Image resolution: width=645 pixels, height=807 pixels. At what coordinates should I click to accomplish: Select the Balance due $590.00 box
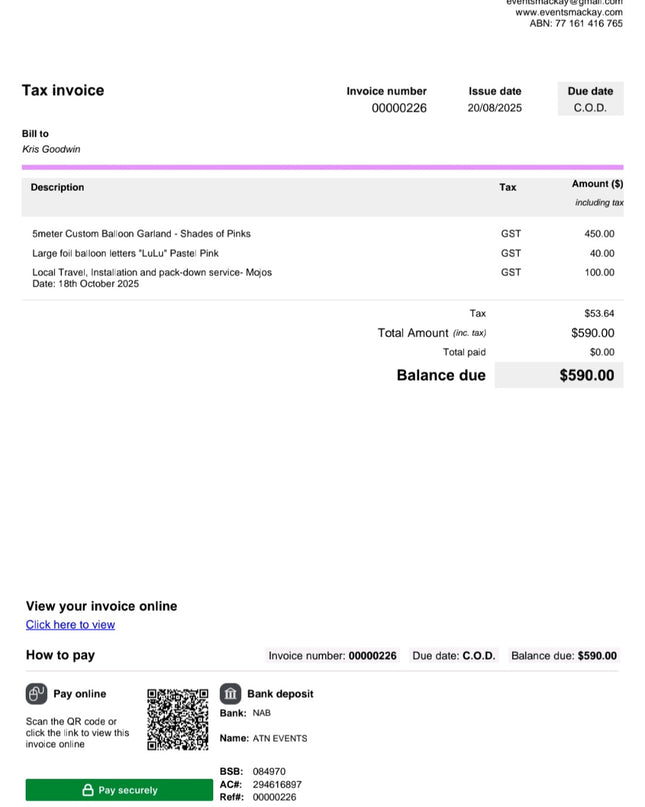[x=559, y=375]
